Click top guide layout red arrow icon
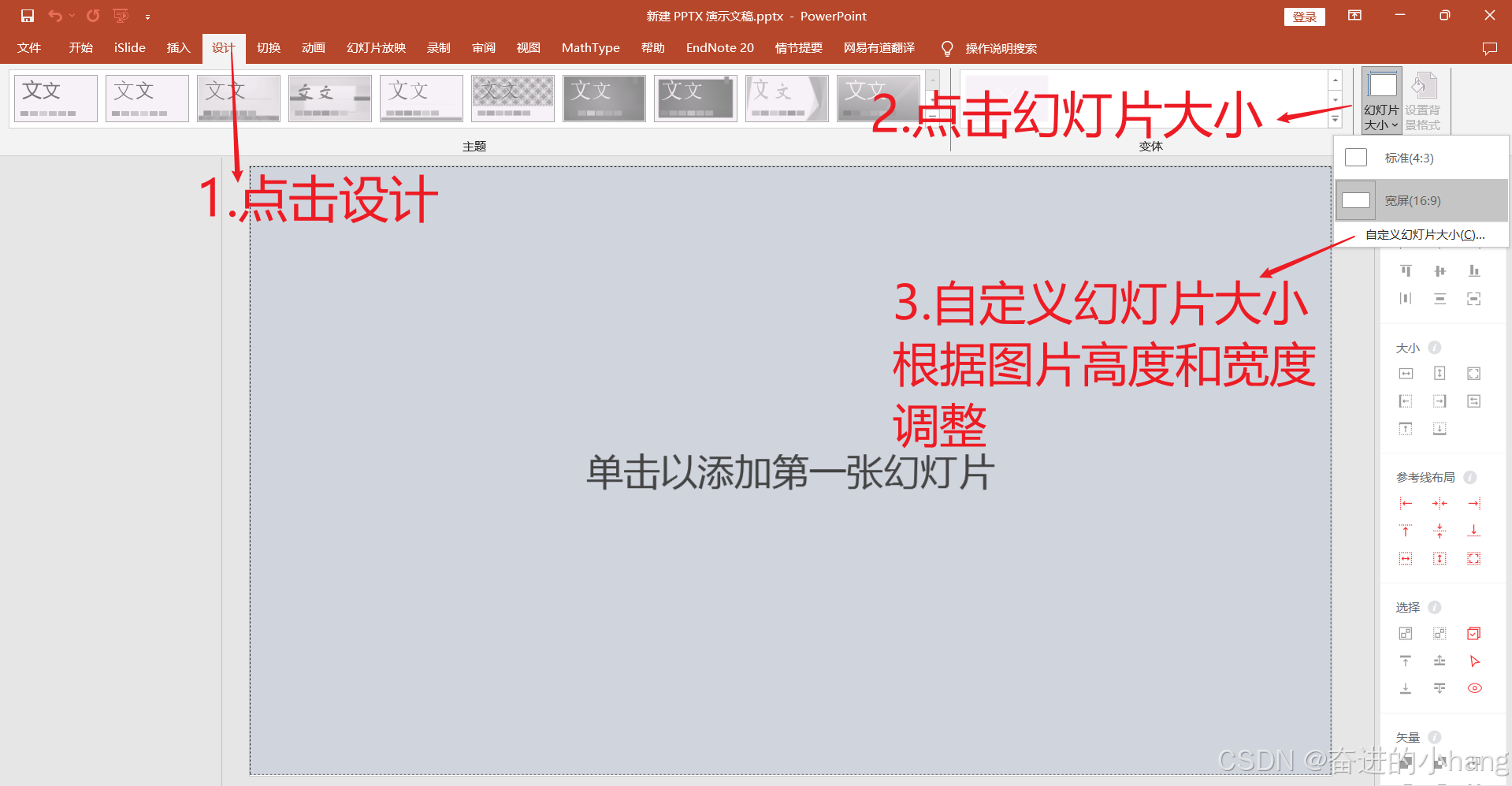The height and width of the screenshot is (786, 1512). [x=1406, y=531]
